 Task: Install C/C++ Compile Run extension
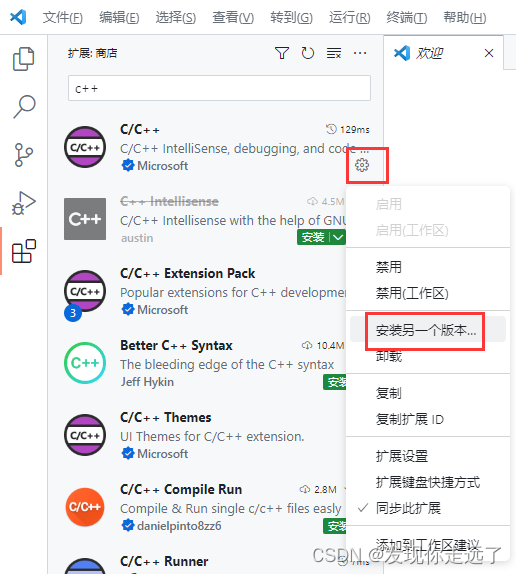tap(335, 526)
